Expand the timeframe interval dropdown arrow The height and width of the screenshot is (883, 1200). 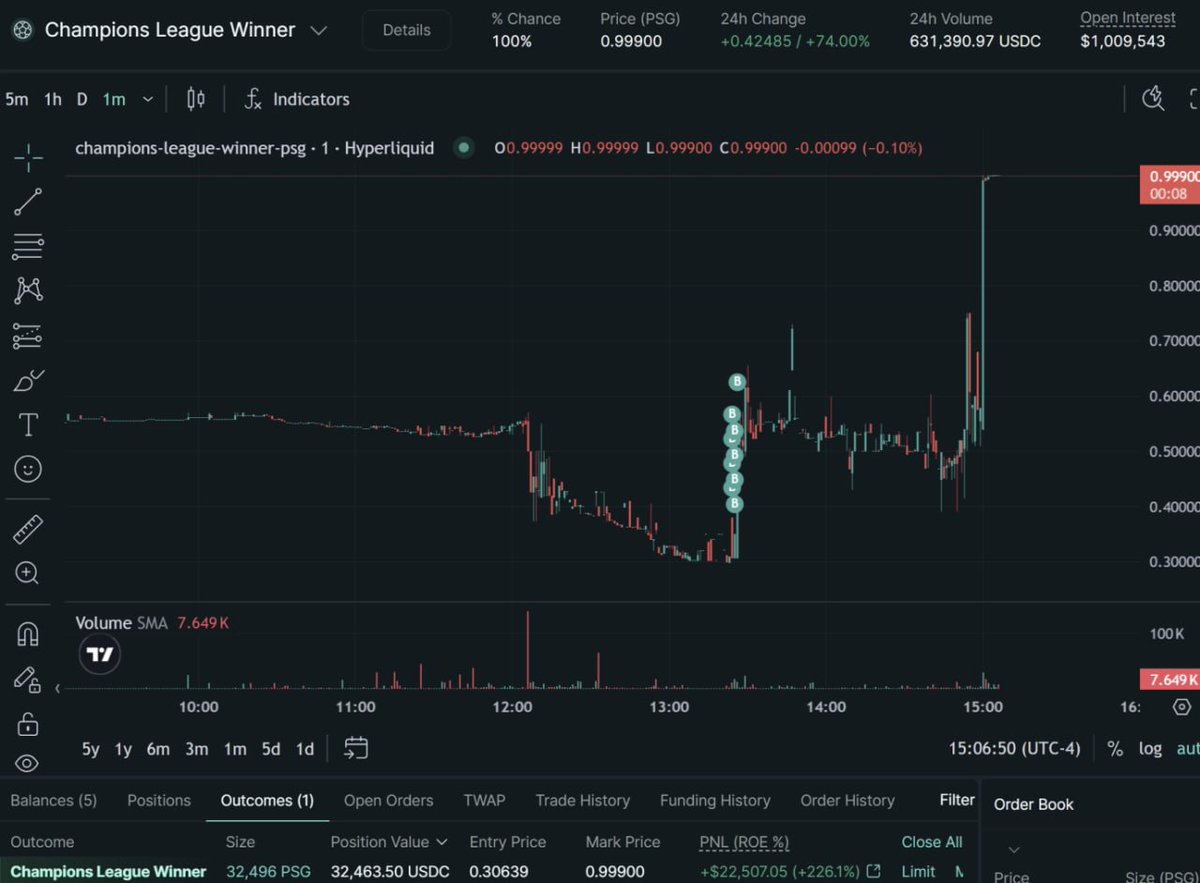pos(148,99)
